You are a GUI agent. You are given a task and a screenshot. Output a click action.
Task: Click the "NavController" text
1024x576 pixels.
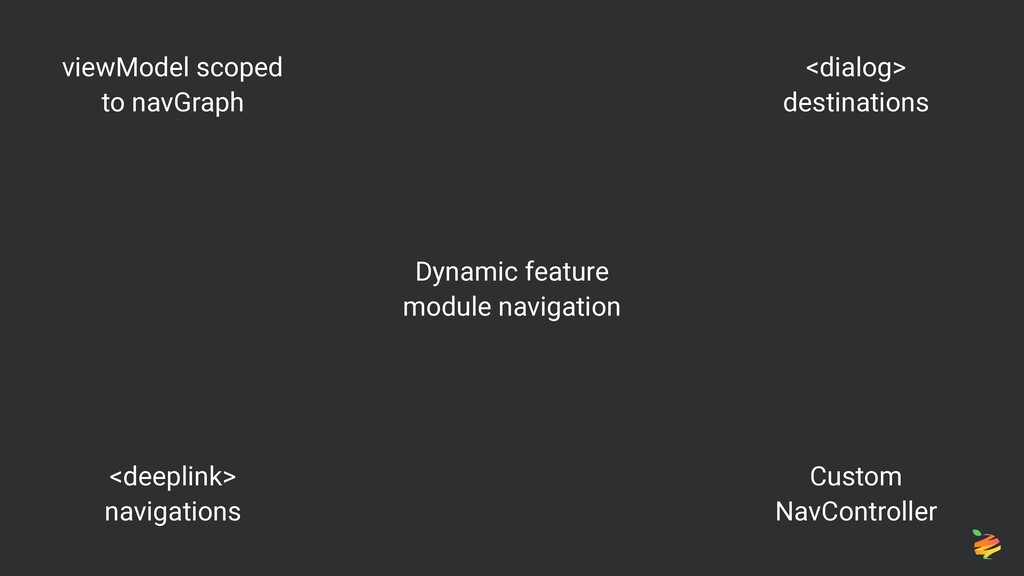coord(856,511)
